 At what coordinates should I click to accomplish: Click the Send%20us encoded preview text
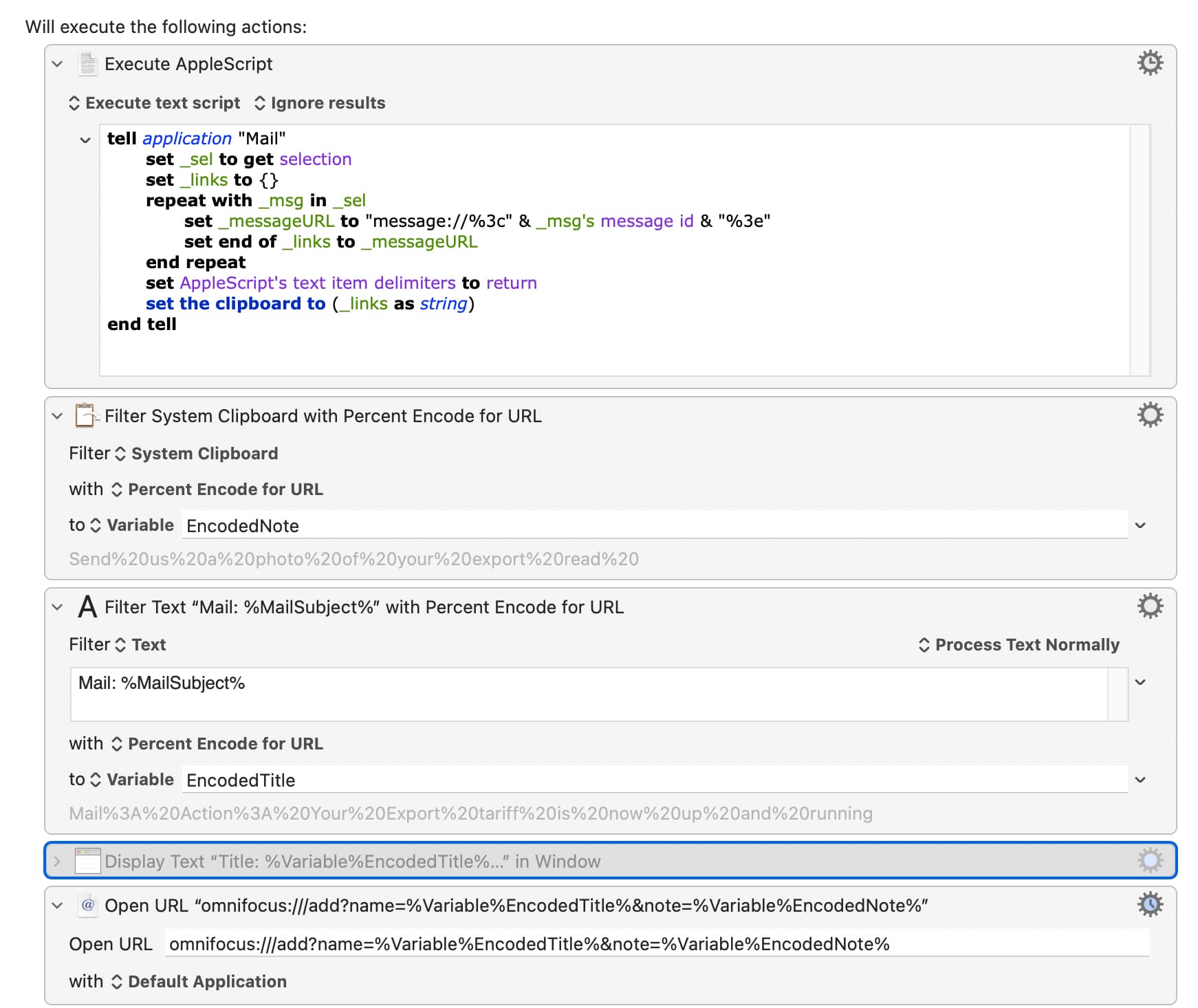(x=353, y=559)
